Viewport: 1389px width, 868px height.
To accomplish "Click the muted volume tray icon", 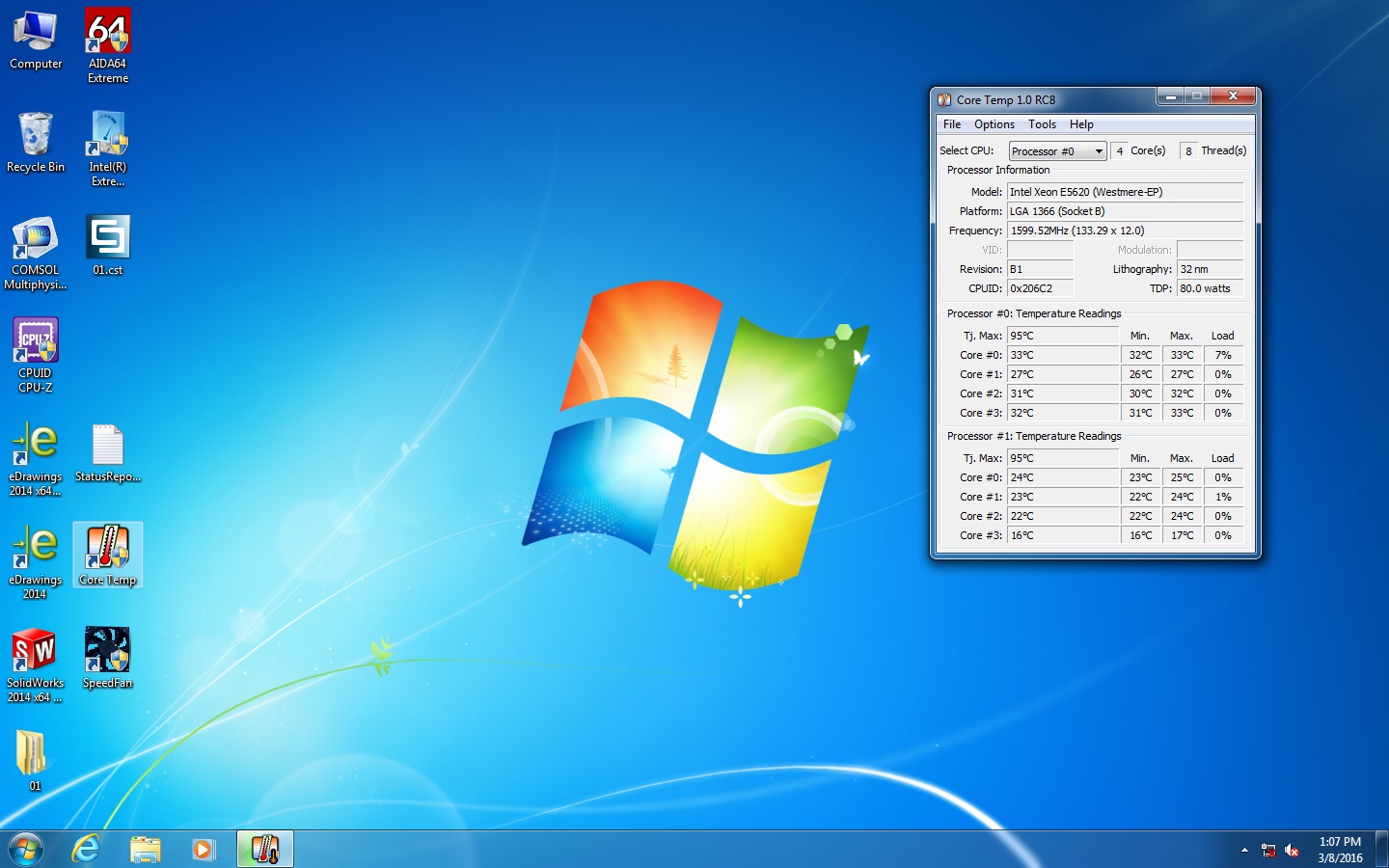I will pos(1292,850).
